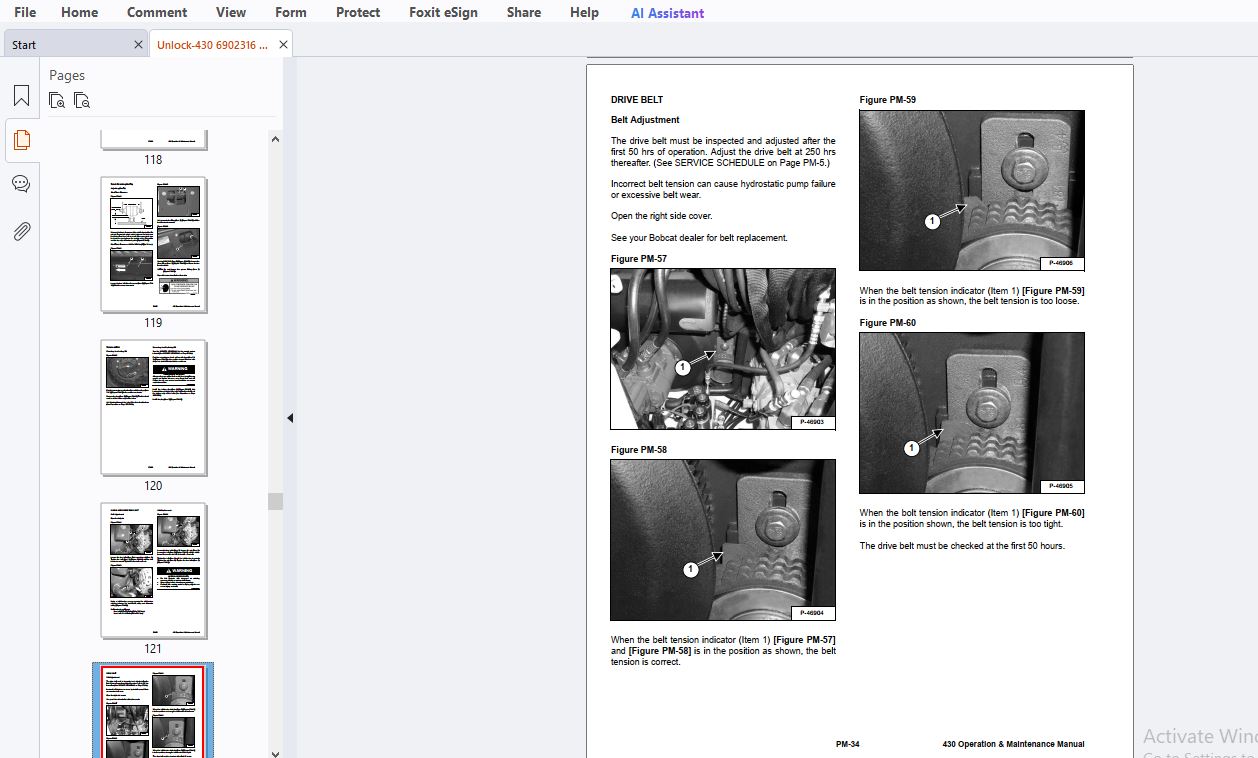
Task: Click the reduce page thumbnails icon
Action: point(82,100)
